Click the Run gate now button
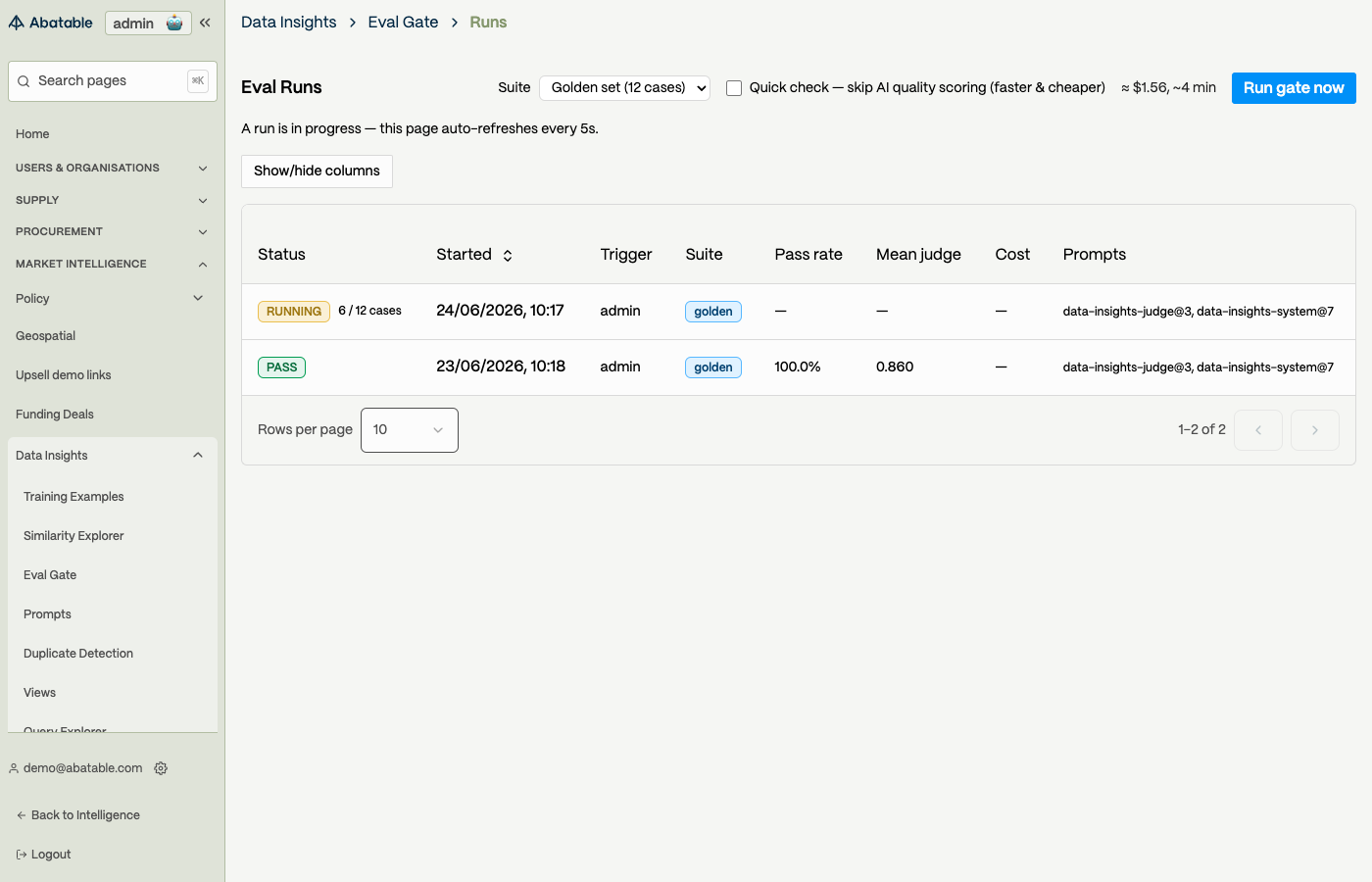Screen dimensions: 1372x882 [x=1294, y=88]
